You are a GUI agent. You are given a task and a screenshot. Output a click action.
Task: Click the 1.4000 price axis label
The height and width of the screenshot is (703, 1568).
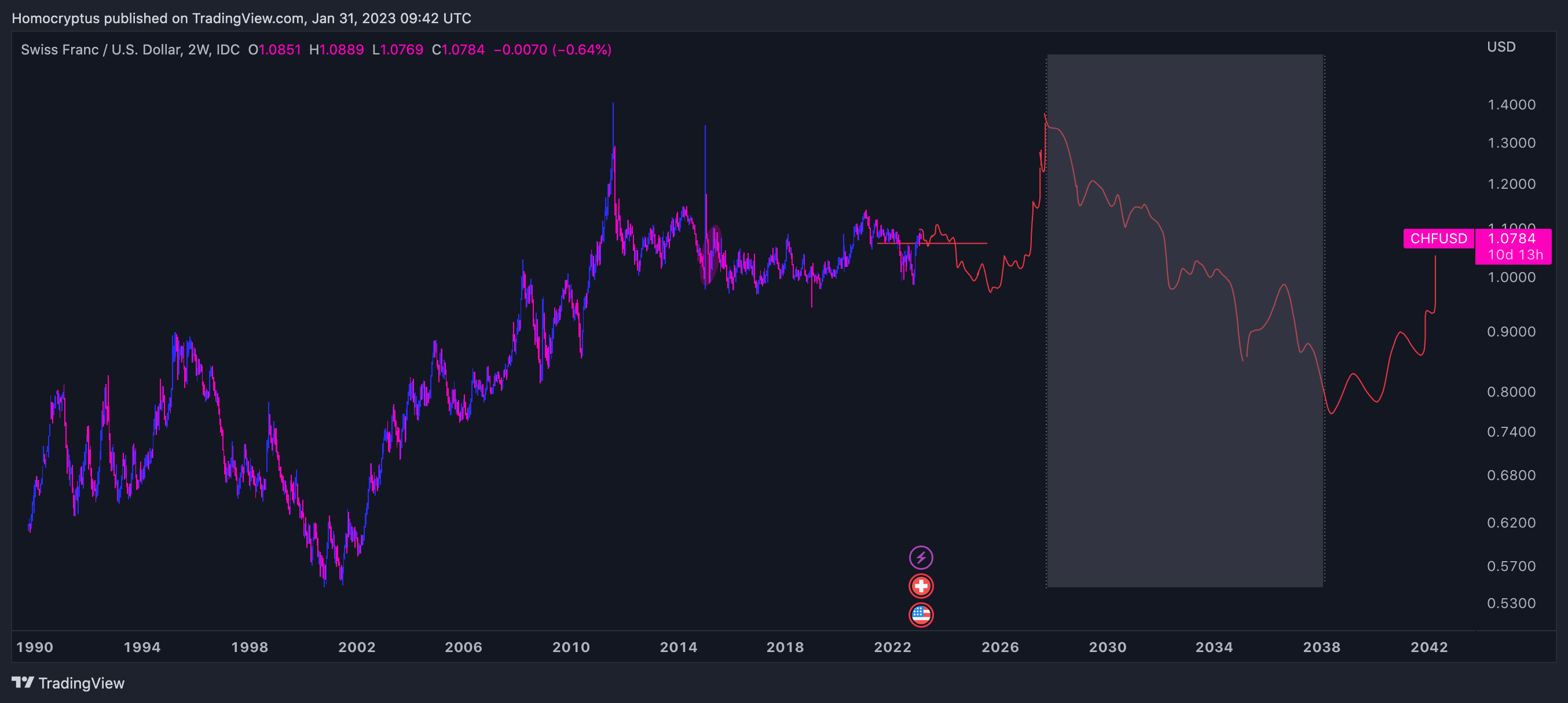(1511, 104)
